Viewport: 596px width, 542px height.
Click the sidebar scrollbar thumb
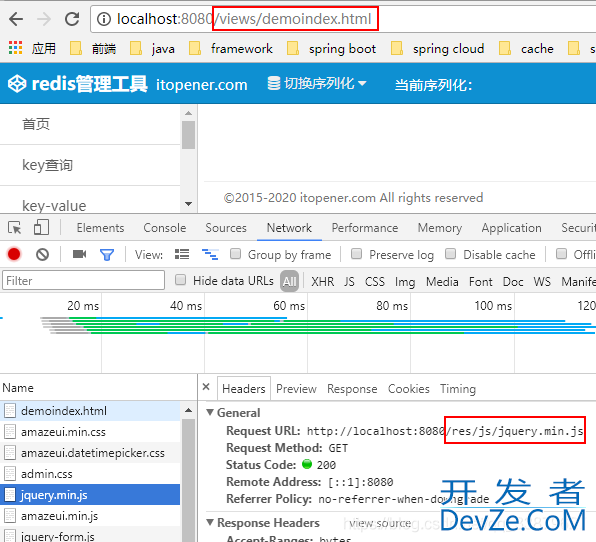coord(189,135)
